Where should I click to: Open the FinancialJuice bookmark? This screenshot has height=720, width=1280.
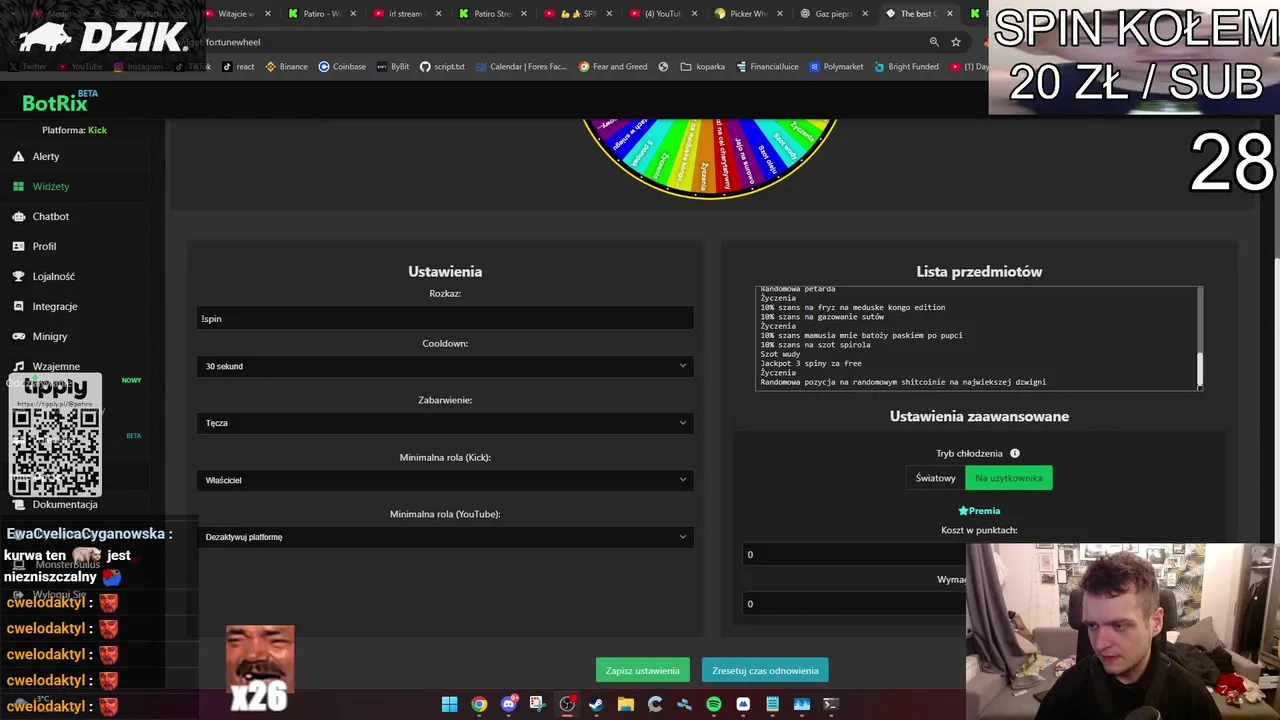click(x=767, y=67)
